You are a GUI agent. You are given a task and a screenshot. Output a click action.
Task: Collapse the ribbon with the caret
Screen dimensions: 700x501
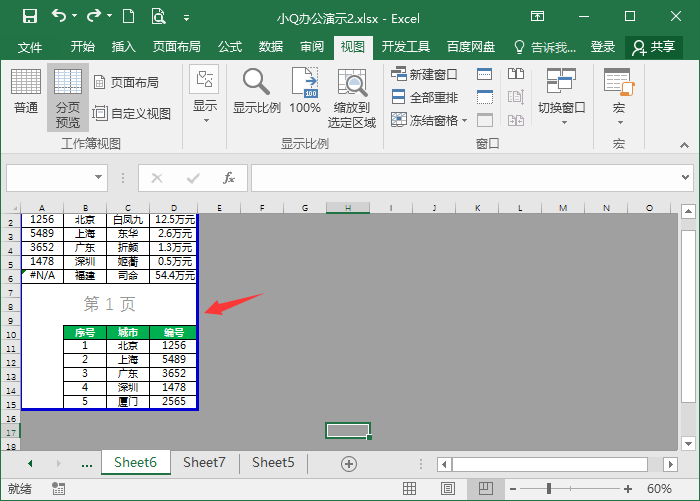tap(684, 145)
